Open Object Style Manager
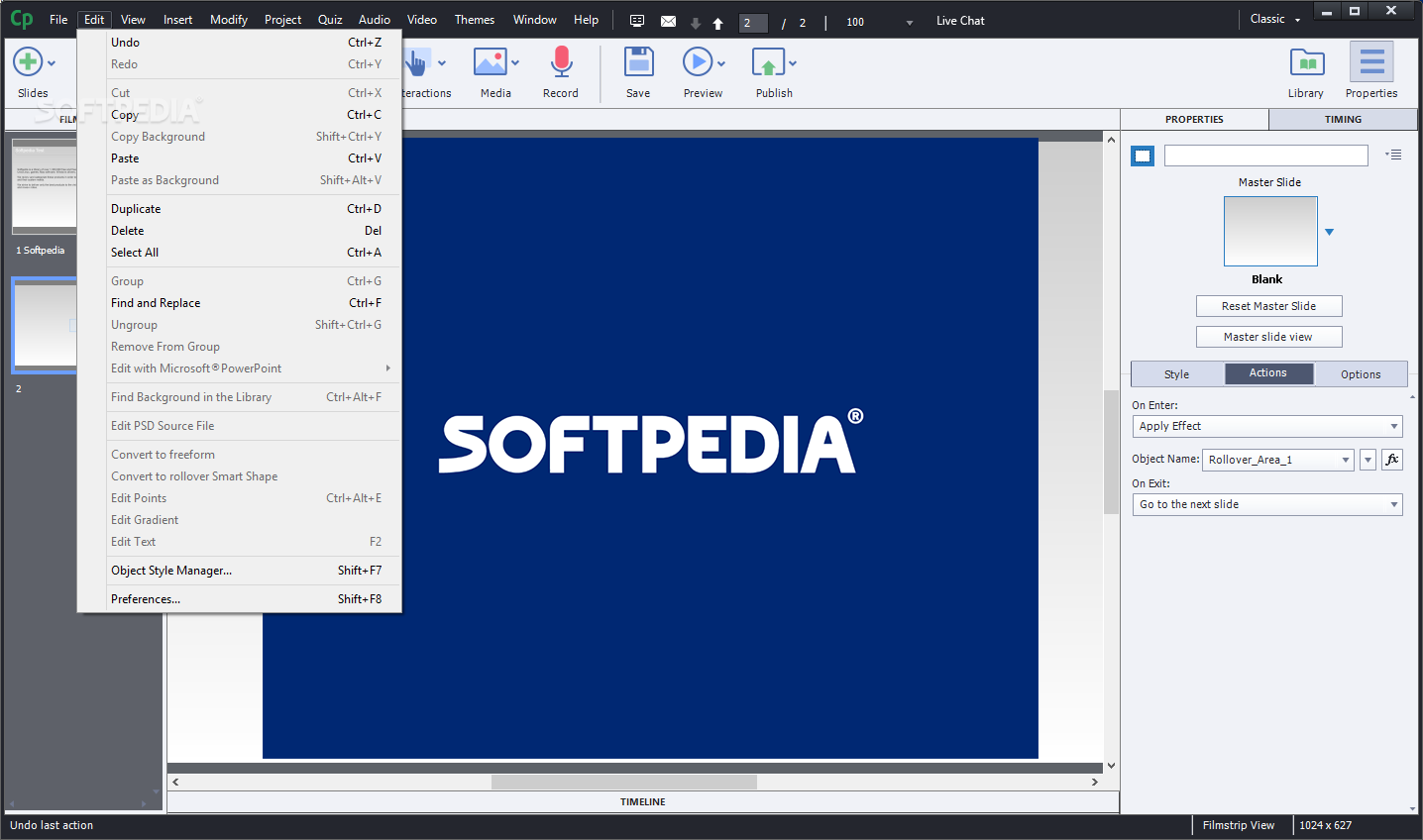 coord(240,571)
